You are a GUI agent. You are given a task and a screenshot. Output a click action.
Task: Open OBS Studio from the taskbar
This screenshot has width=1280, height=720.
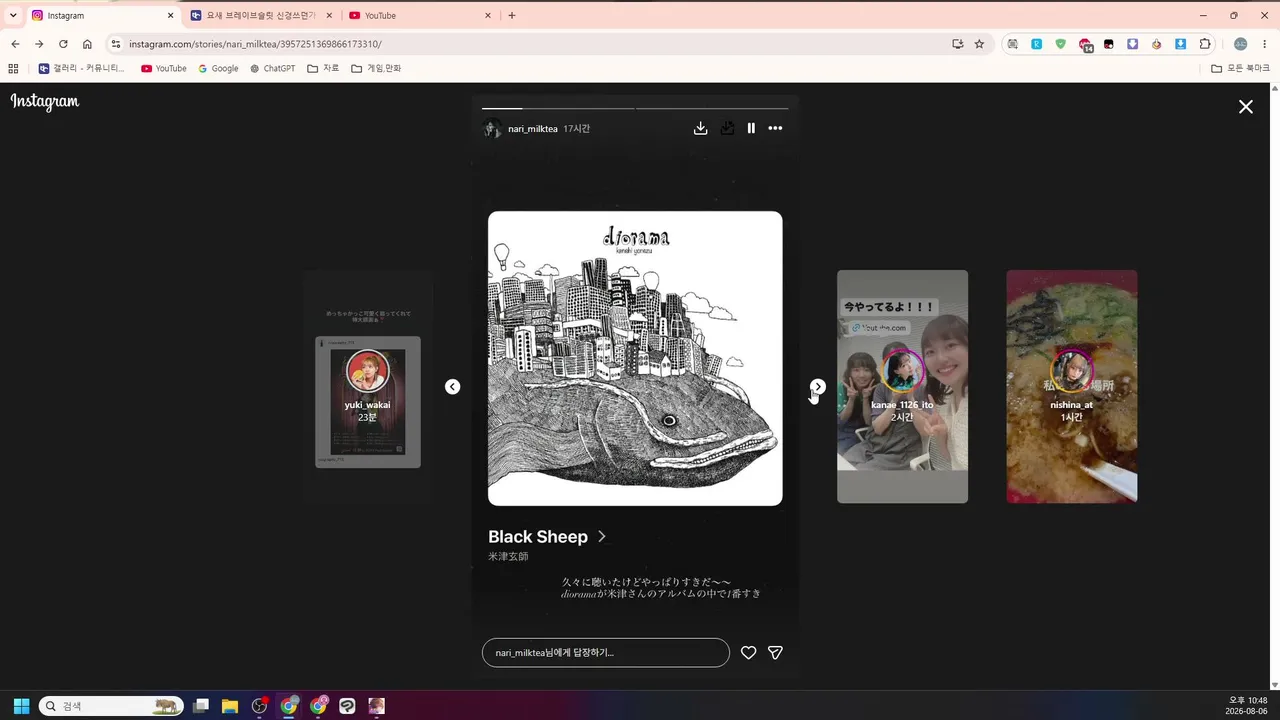(x=260, y=706)
